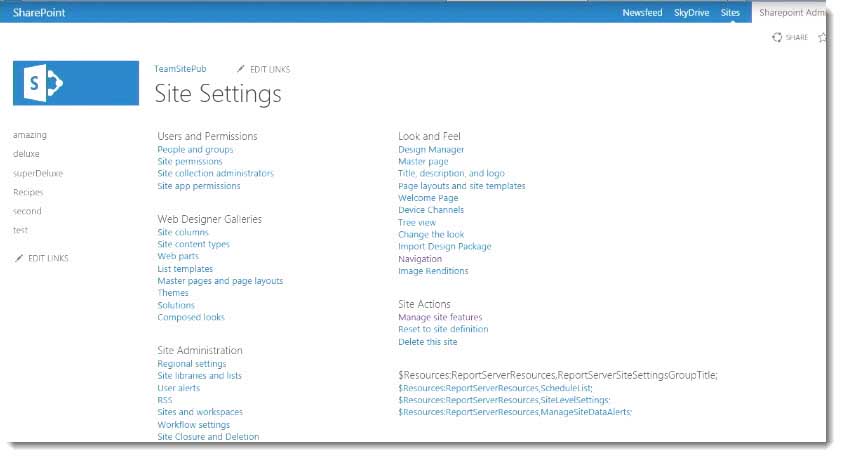Open Reset to site definition

[x=443, y=329]
